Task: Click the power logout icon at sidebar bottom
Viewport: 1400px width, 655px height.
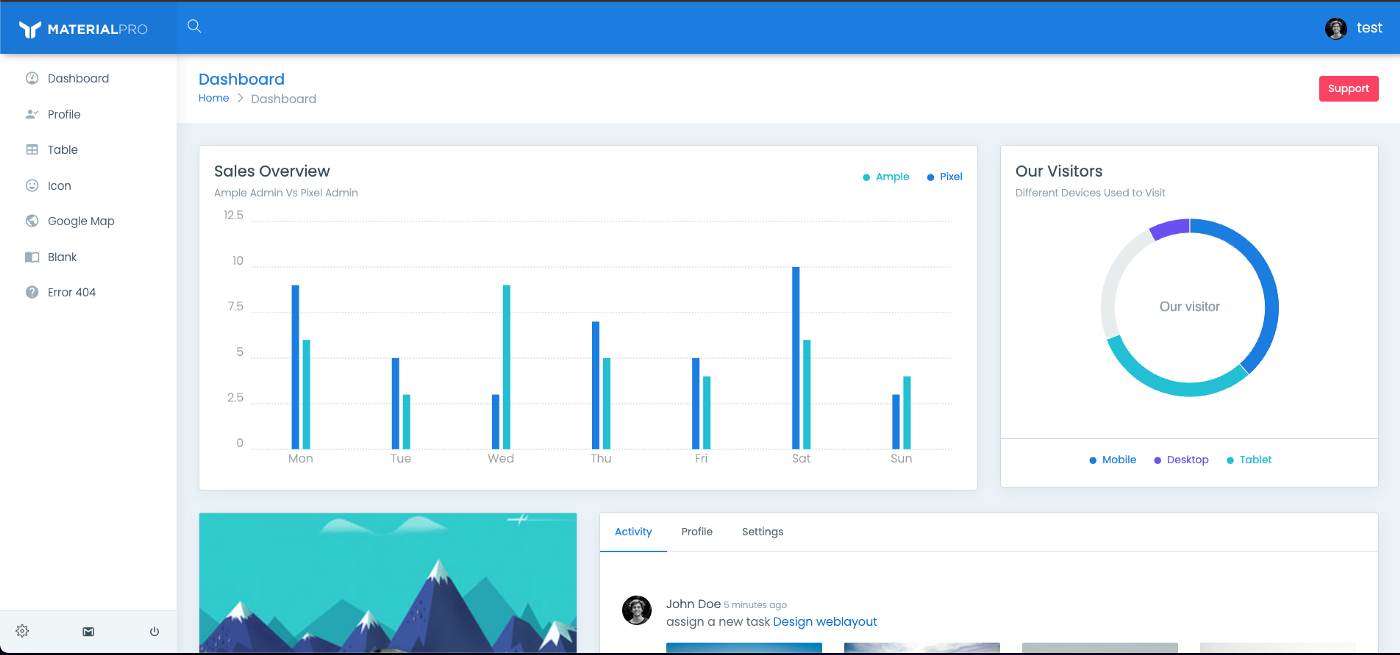Action: pyautogui.click(x=154, y=631)
